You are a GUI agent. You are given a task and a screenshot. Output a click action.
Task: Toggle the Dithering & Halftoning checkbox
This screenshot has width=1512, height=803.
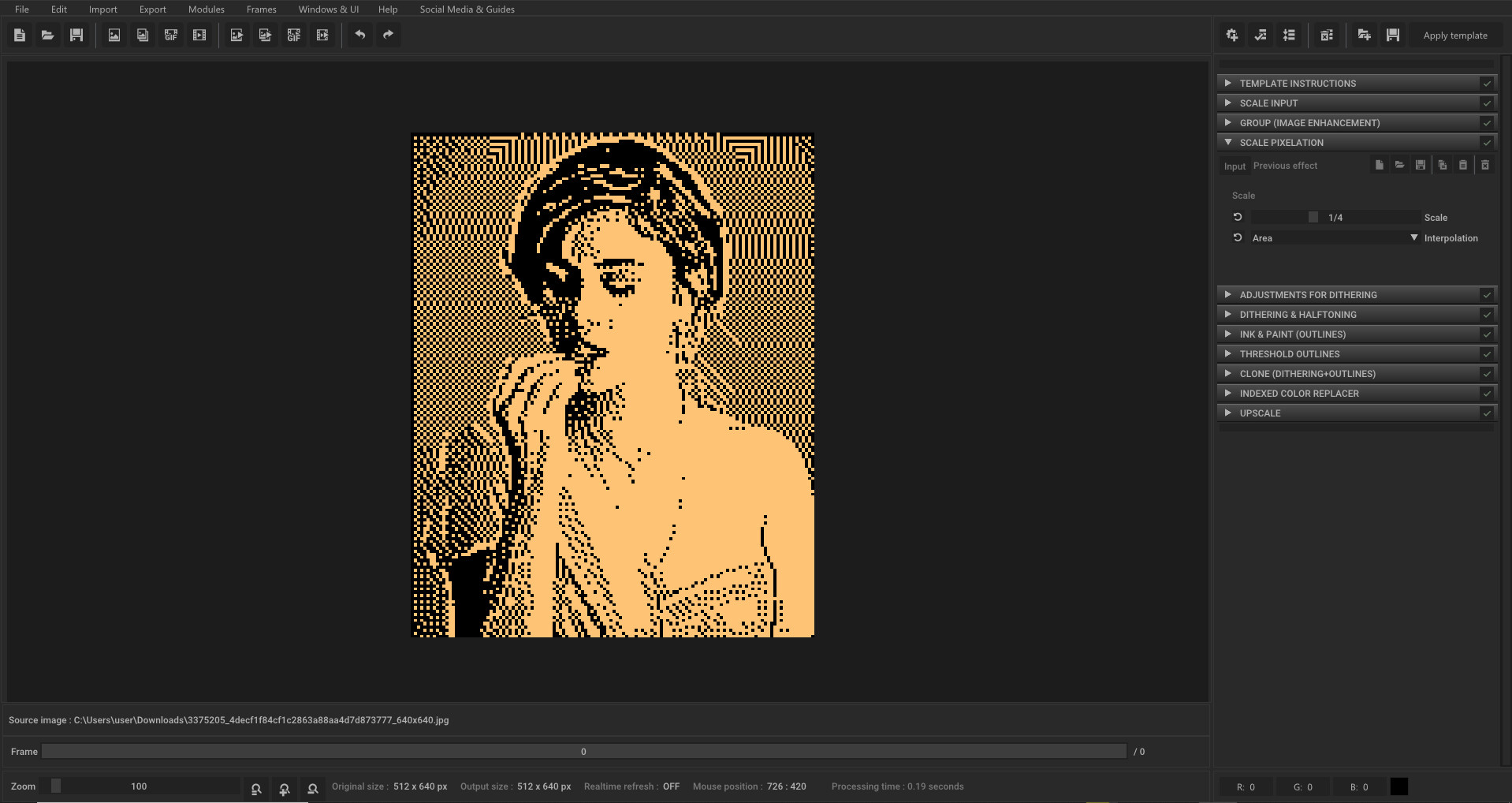click(1487, 314)
